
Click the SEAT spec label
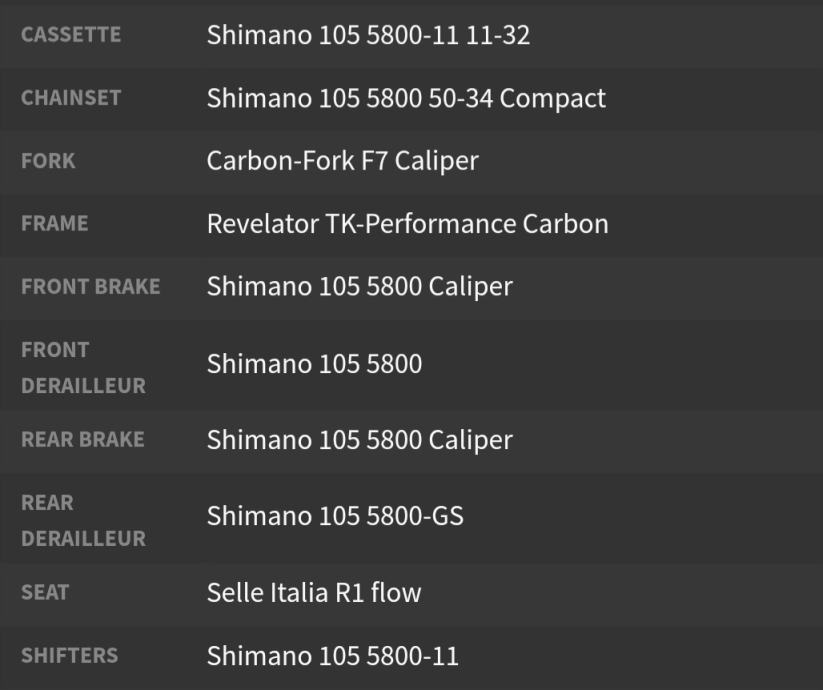coord(45,592)
